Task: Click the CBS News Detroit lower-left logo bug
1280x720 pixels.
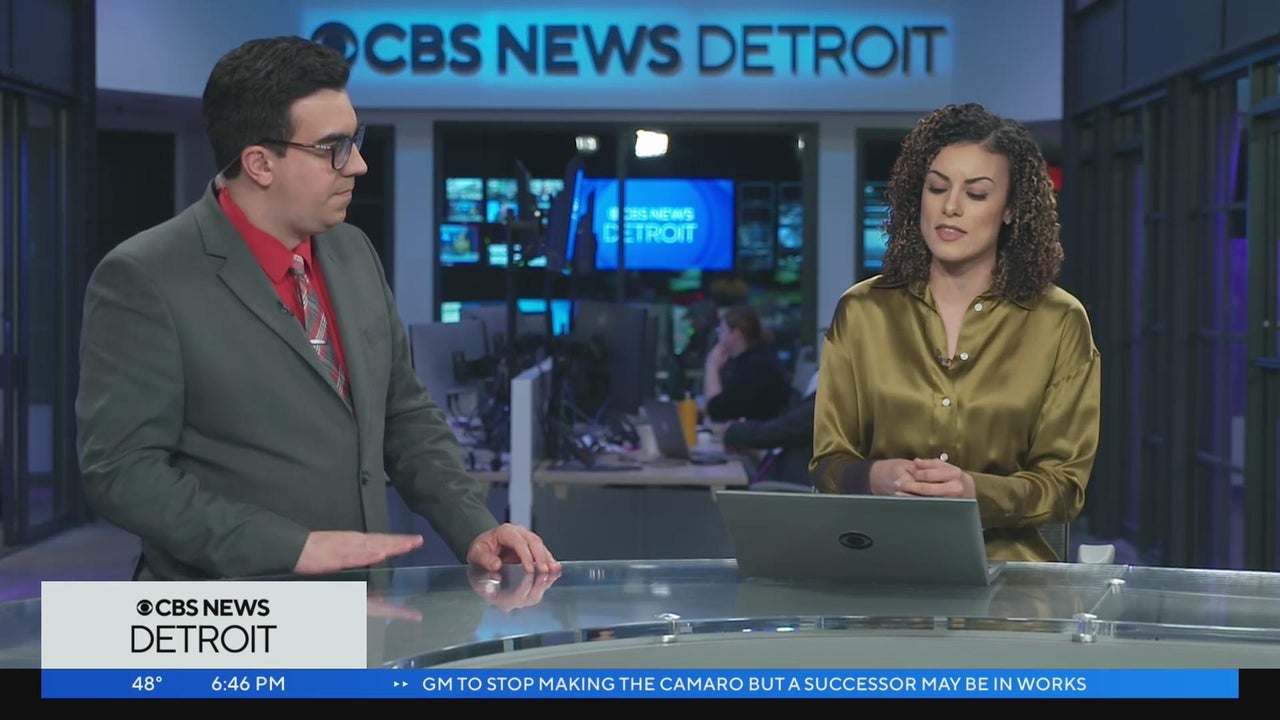Action: point(203,624)
